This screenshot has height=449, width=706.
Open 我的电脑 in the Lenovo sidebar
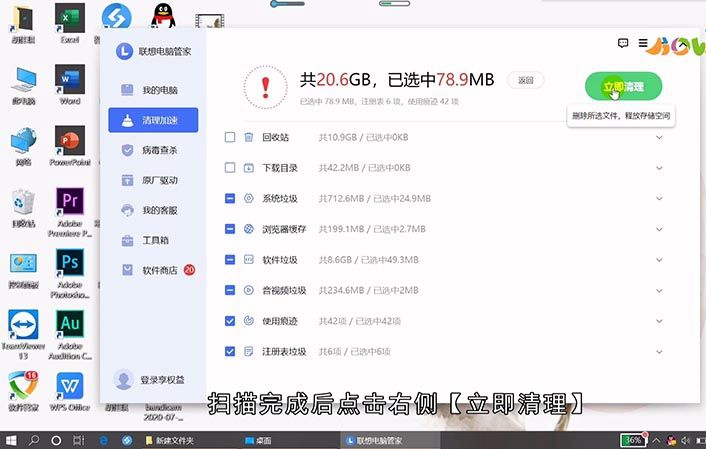click(x=153, y=90)
